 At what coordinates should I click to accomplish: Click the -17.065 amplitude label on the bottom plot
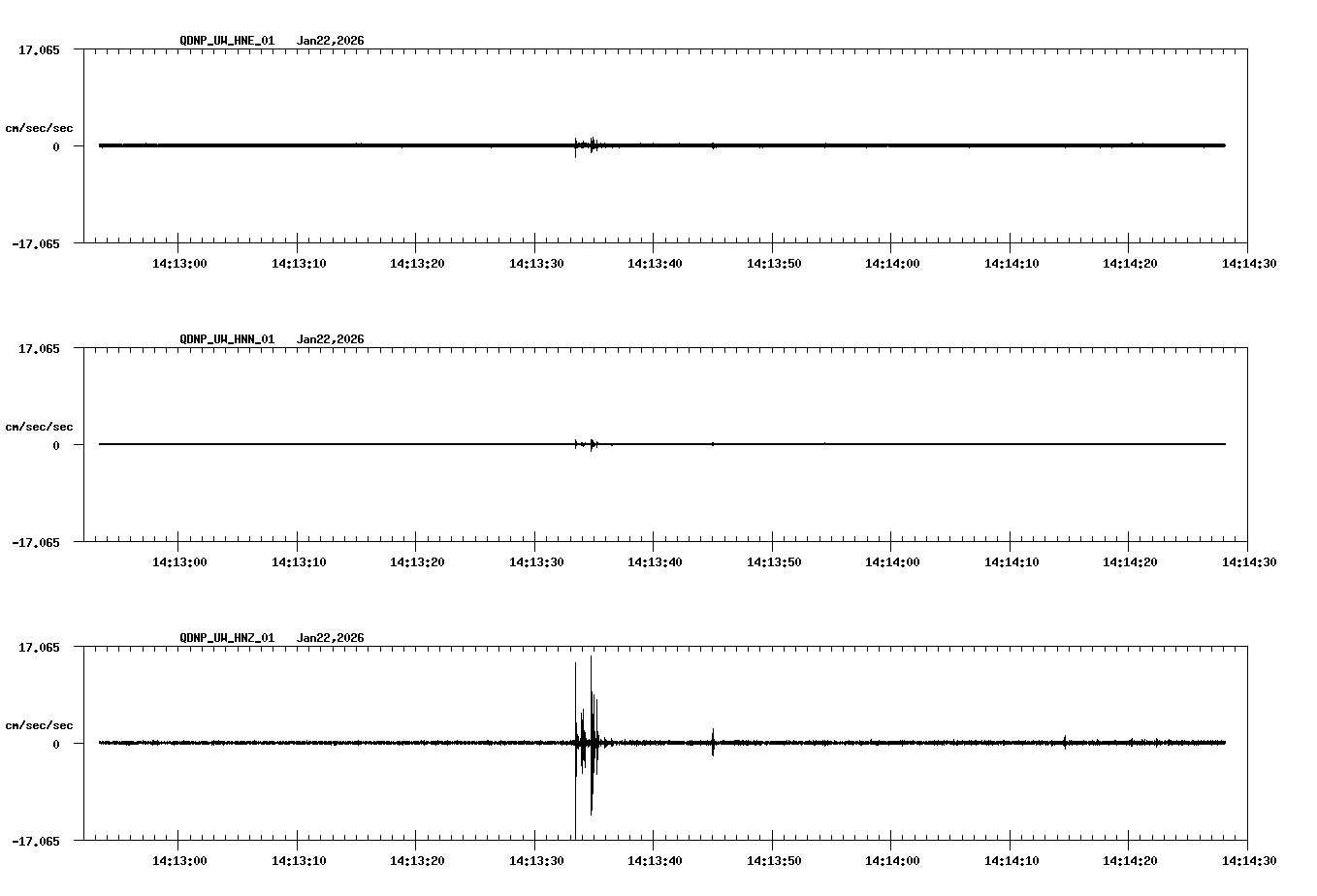34,840
